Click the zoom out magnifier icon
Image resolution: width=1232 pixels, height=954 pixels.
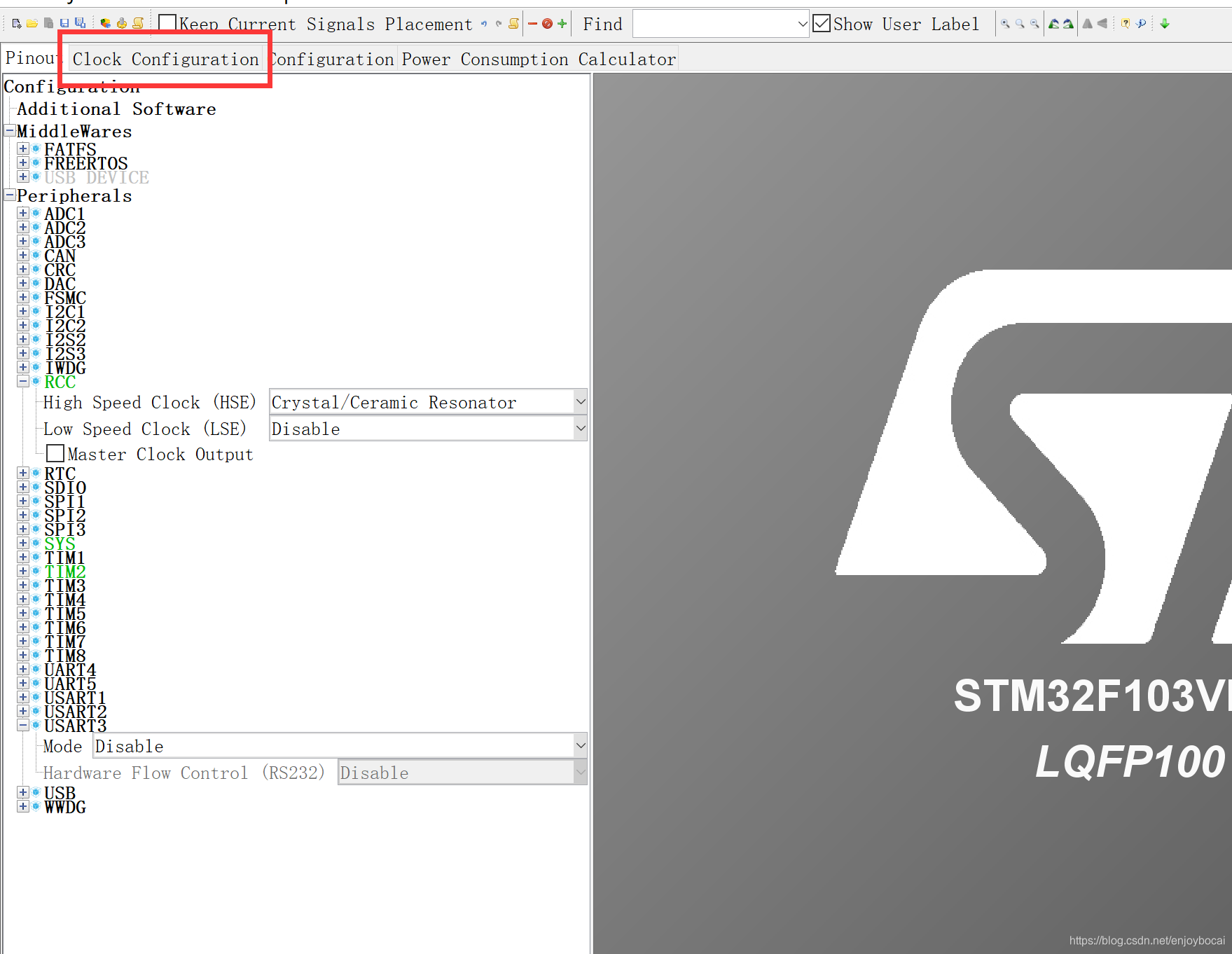tap(1034, 24)
